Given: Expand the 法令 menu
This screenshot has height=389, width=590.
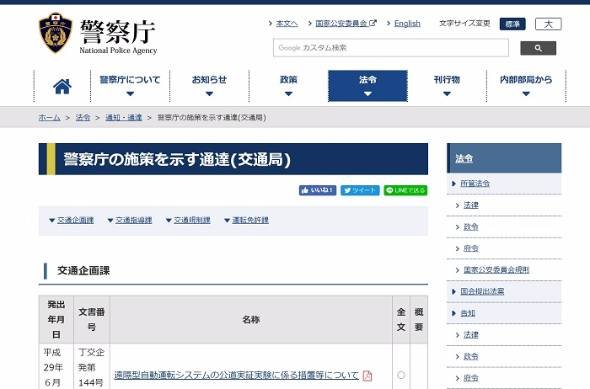Looking at the screenshot, I should pos(368,86).
